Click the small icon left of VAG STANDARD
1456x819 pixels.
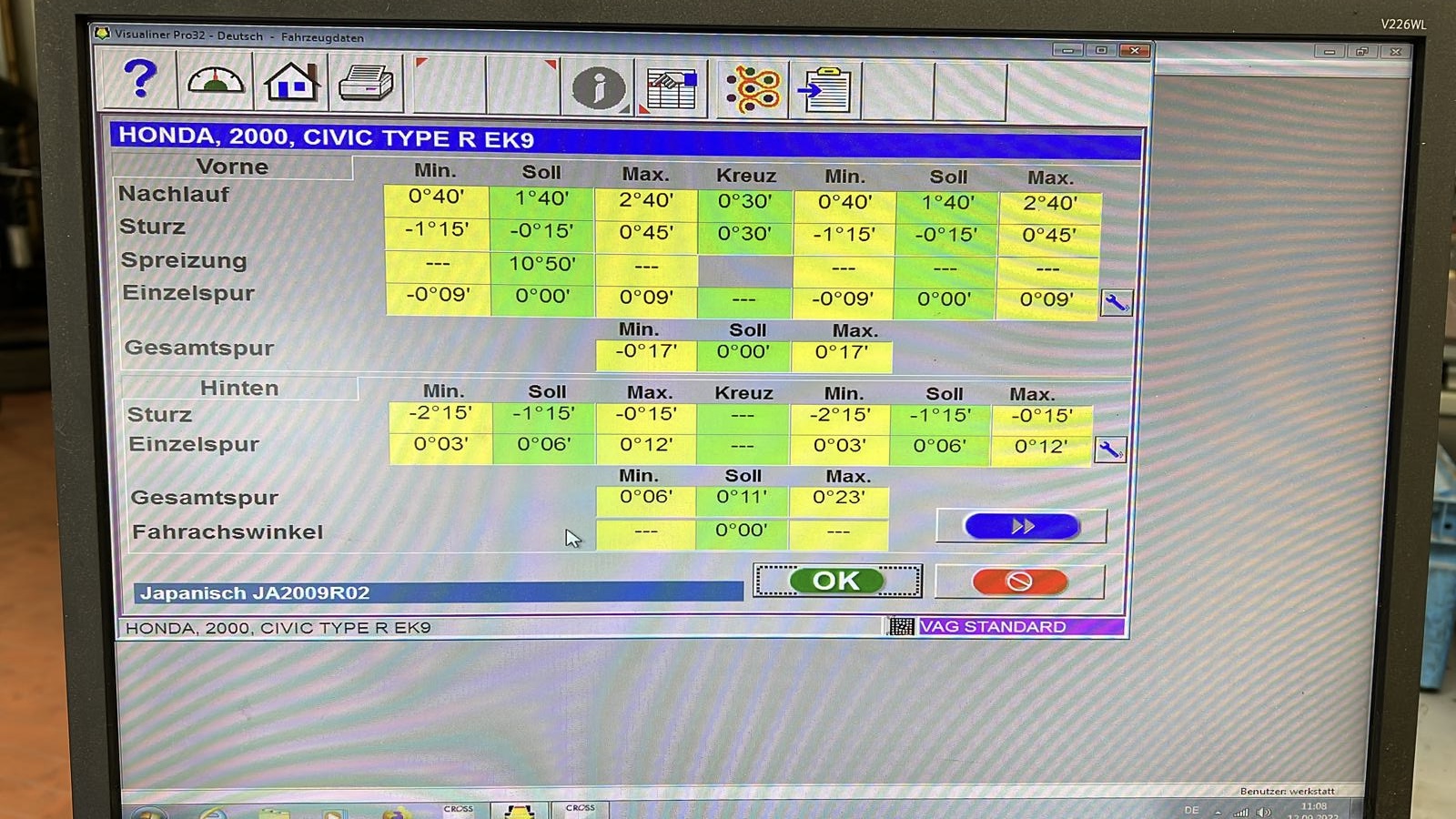[901, 626]
